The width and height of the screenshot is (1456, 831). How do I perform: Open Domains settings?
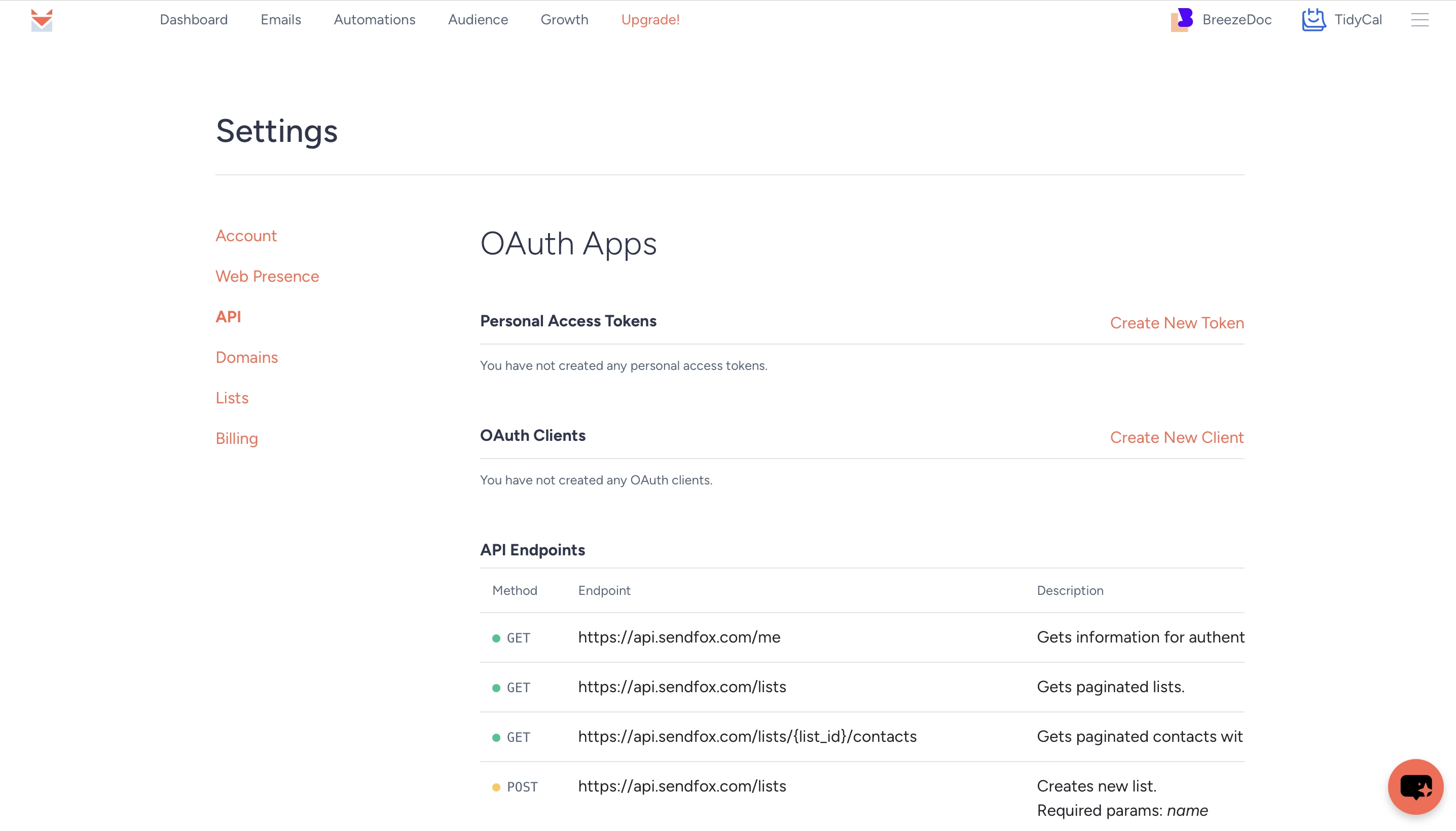click(247, 357)
